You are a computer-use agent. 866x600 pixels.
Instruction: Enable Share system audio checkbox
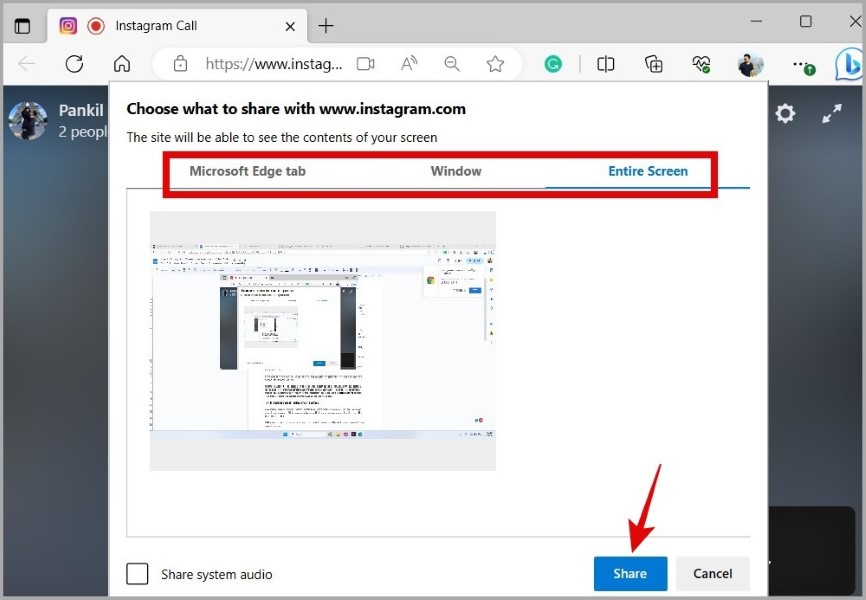point(137,573)
